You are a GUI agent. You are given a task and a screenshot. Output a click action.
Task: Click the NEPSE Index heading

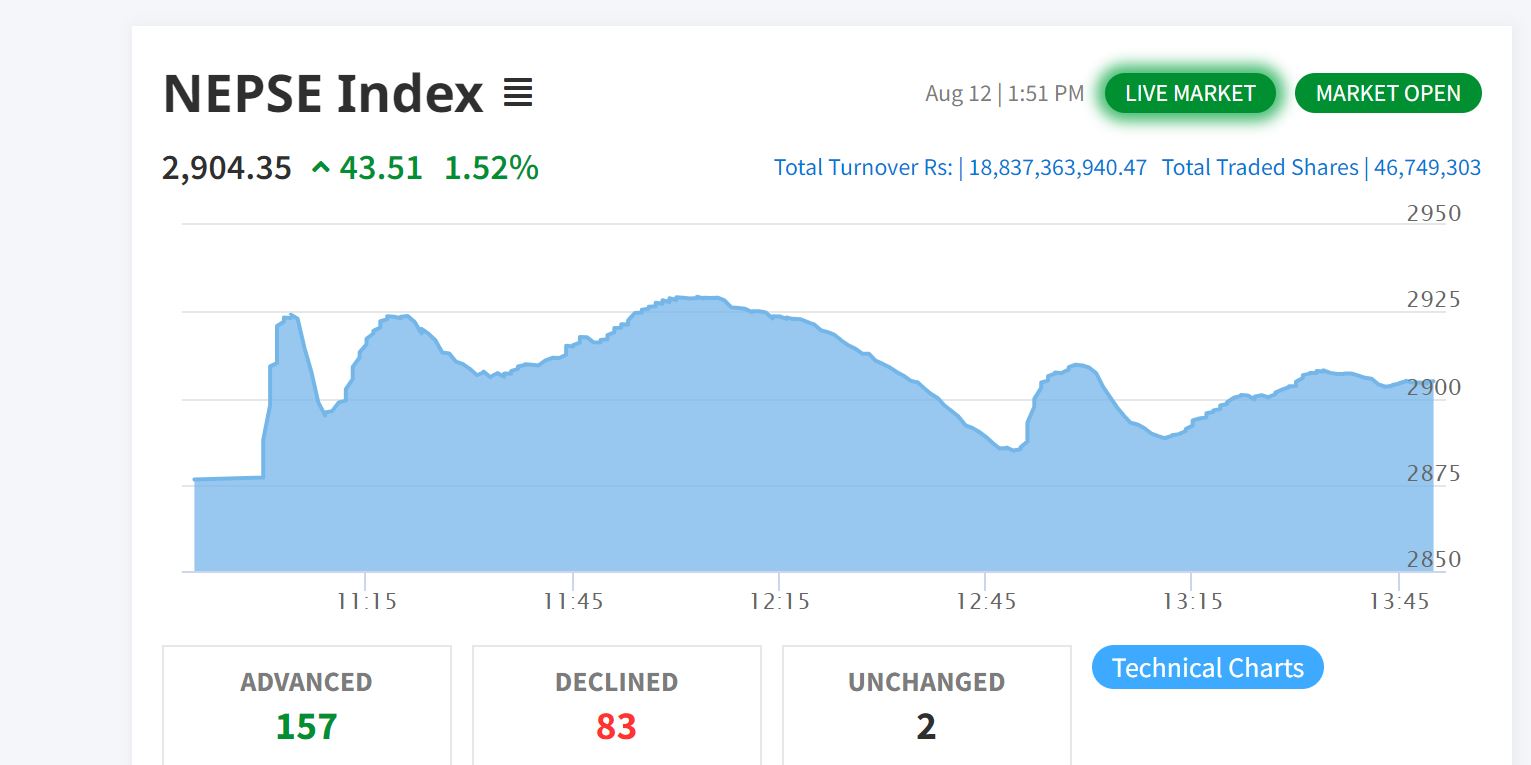pyautogui.click(x=323, y=94)
